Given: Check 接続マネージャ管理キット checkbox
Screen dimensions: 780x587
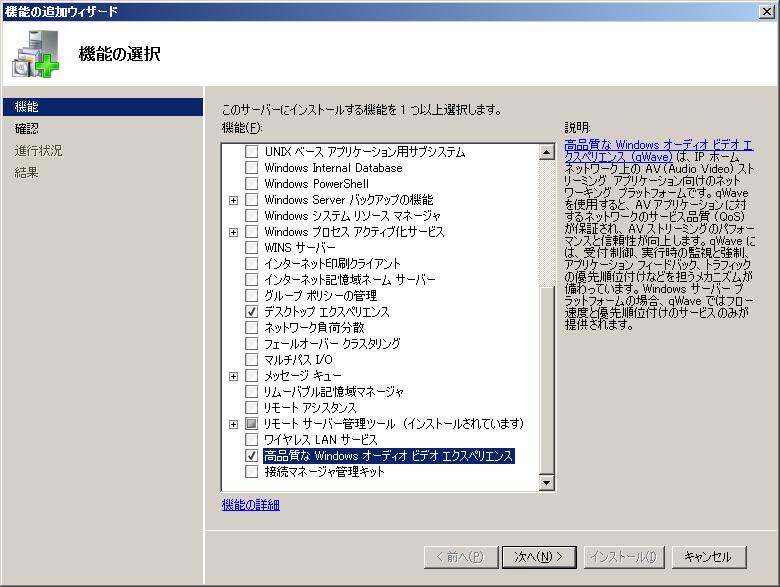Looking at the screenshot, I should click(x=252, y=472).
